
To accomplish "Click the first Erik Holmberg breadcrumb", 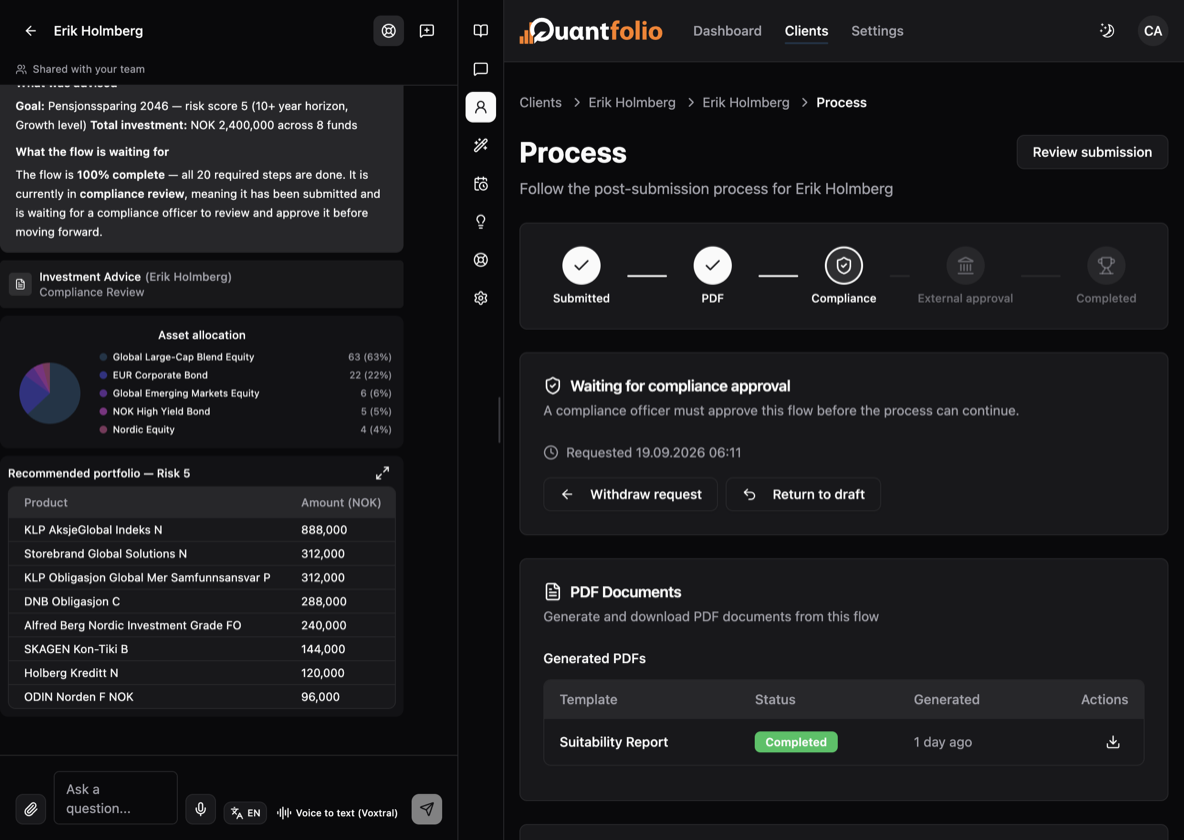I will (631, 103).
